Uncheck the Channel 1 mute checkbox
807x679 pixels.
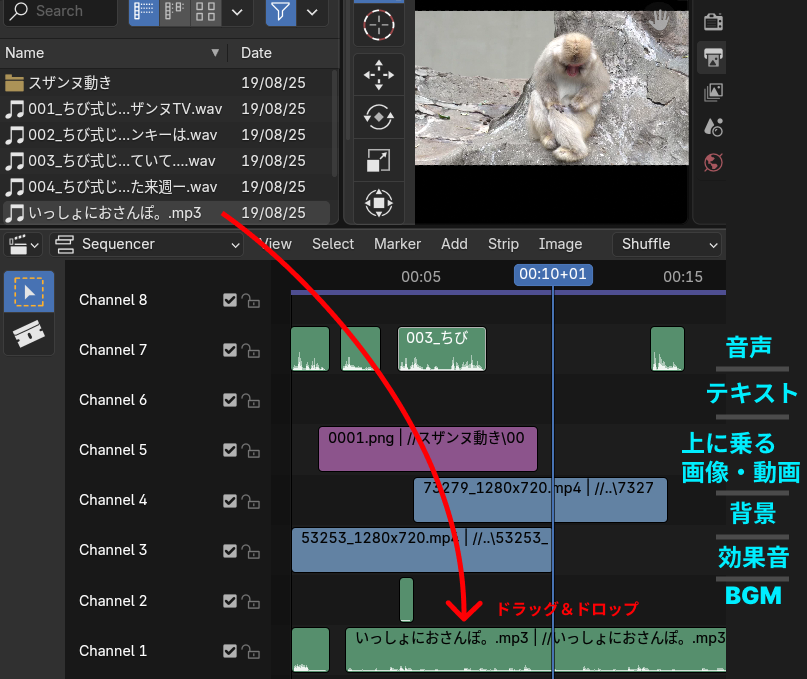[x=230, y=651]
